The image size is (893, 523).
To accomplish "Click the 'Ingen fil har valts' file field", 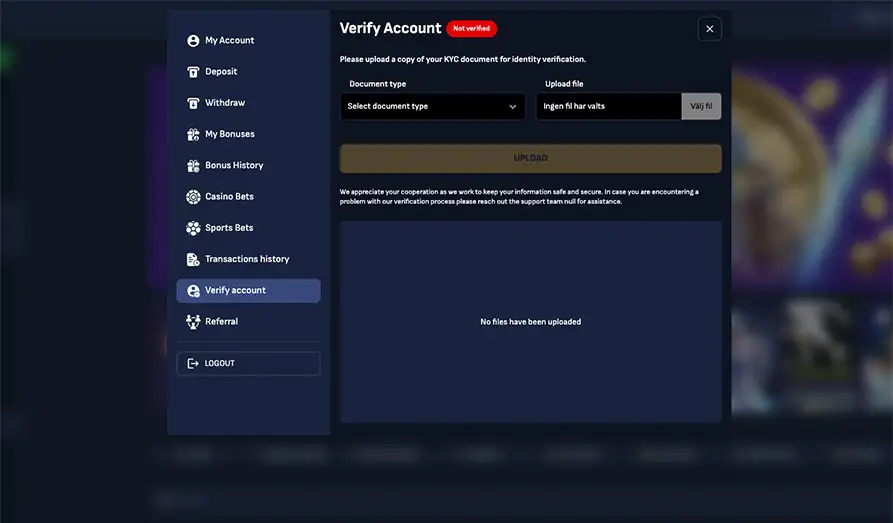I will tap(608, 107).
